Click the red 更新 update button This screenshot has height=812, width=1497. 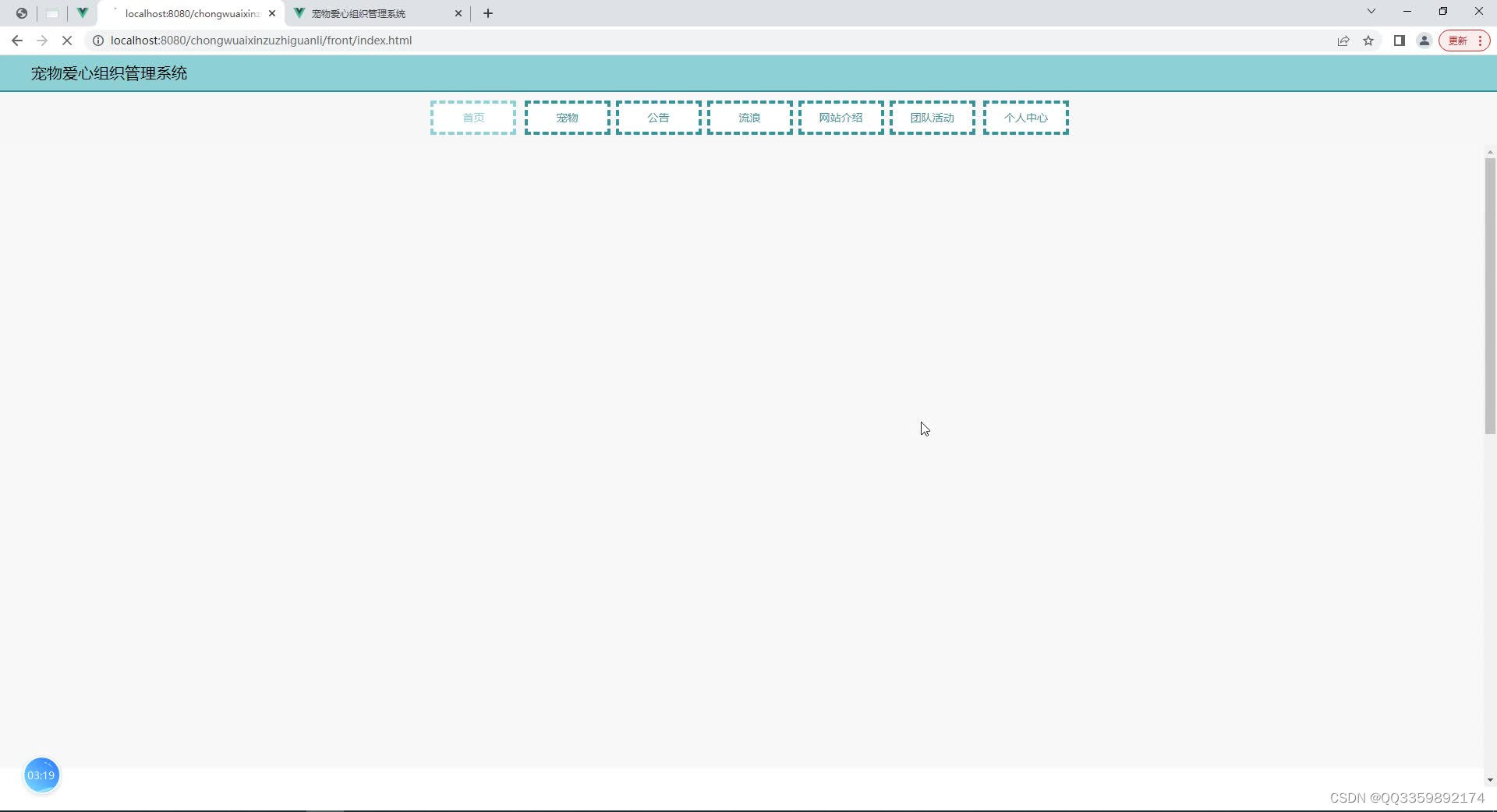pyautogui.click(x=1464, y=41)
